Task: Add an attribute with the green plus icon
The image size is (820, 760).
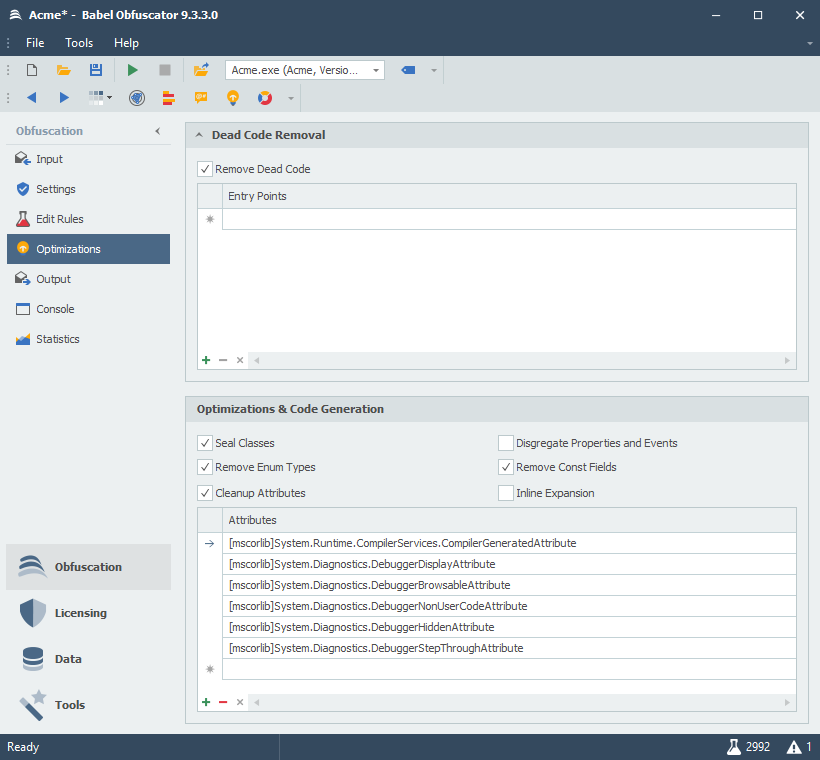Action: point(206,702)
